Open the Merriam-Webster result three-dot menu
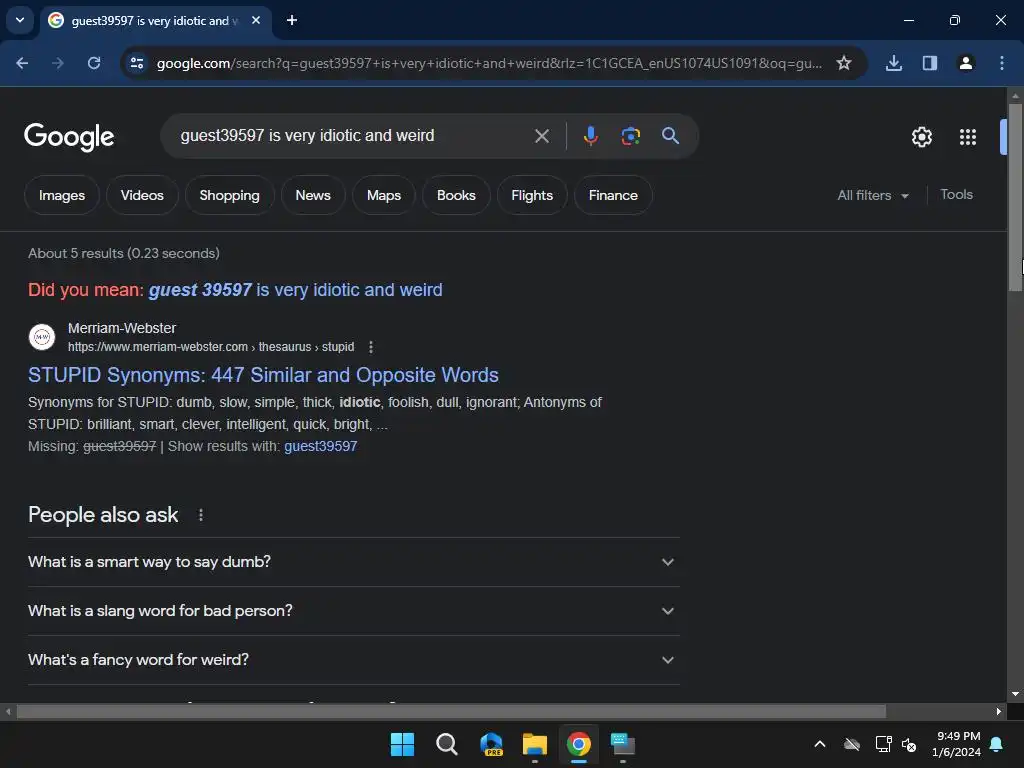1024x768 pixels. [371, 347]
